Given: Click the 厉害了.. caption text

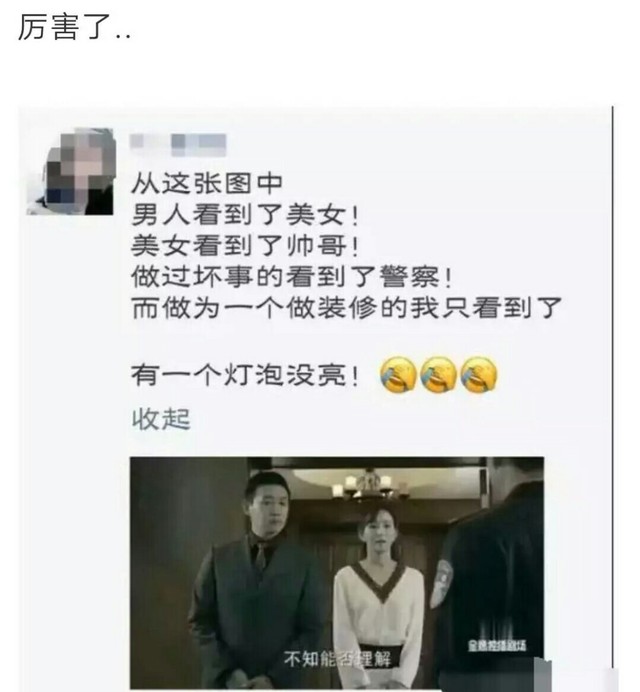Looking at the screenshot, I should click(x=74, y=27).
